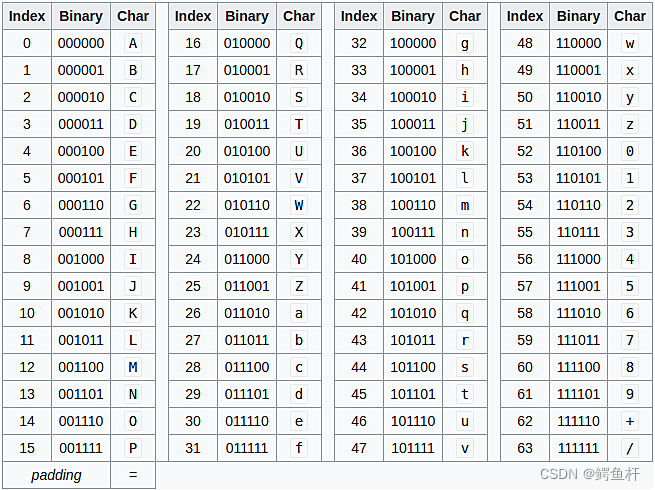The image size is (655, 490).
Task: Click char cell lowercase k
Action: [465, 151]
